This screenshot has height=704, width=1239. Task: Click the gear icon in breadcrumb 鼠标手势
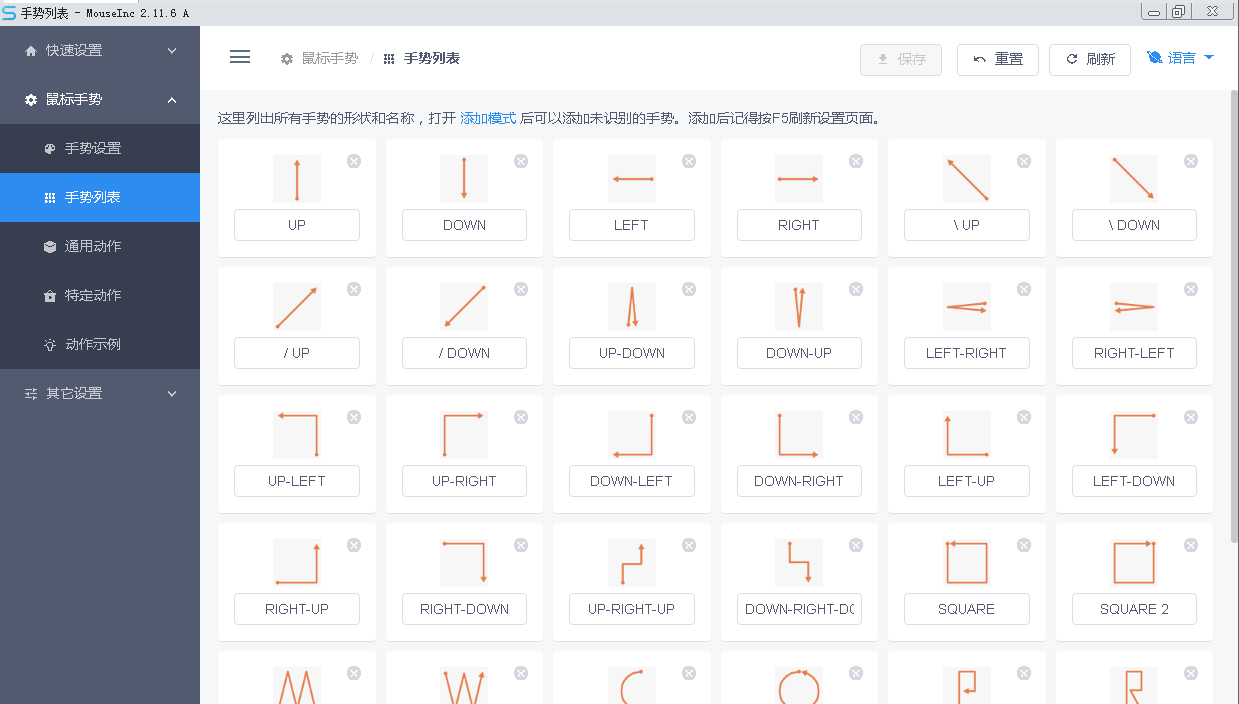click(x=287, y=58)
